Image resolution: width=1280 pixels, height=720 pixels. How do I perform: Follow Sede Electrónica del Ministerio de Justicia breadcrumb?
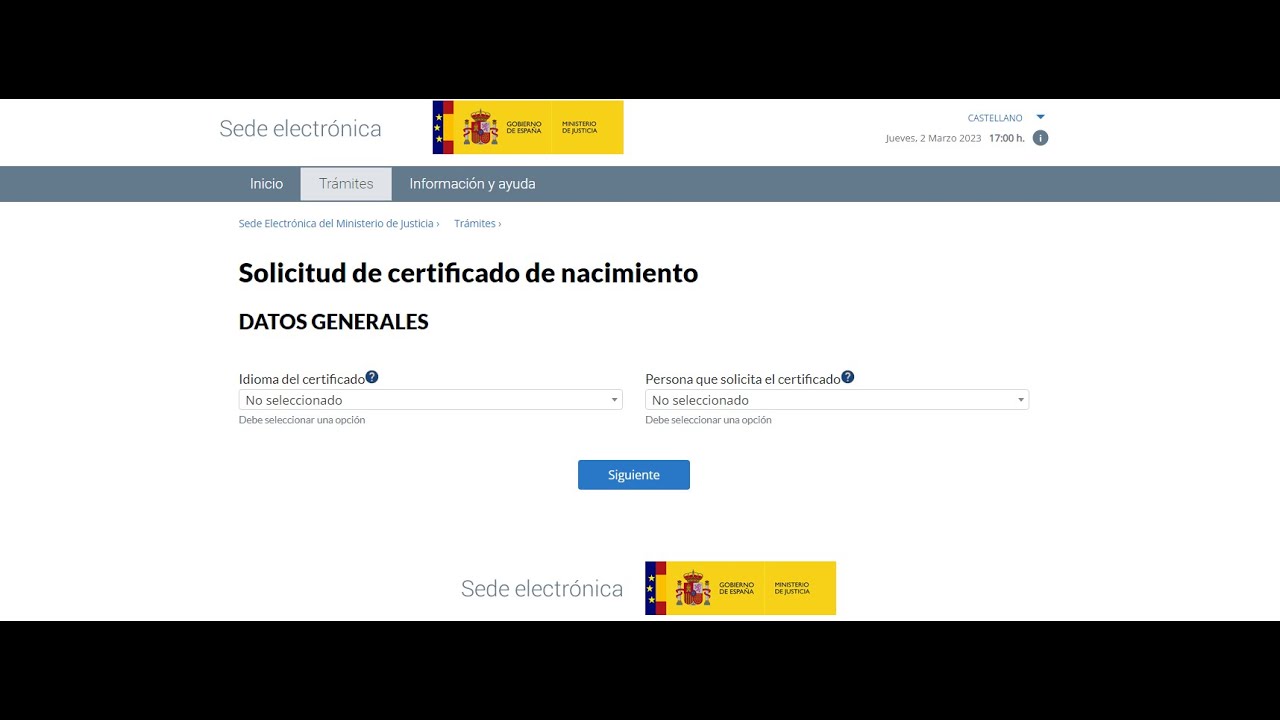point(336,224)
